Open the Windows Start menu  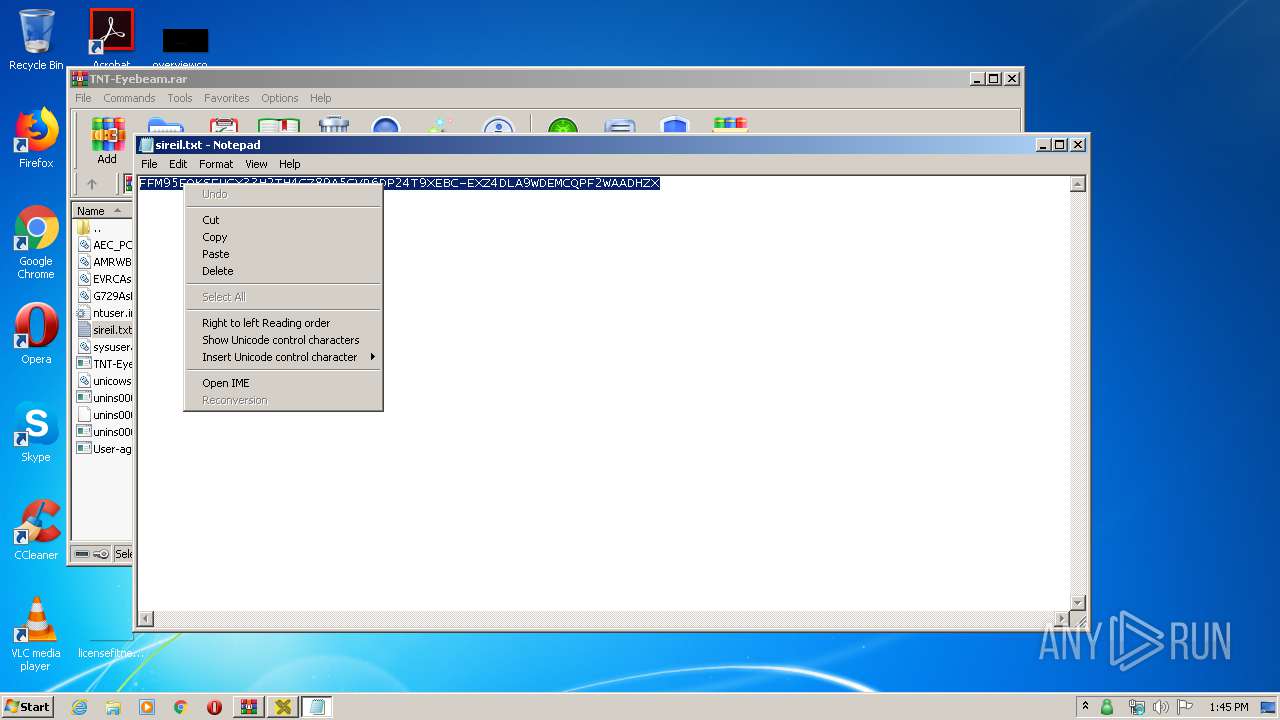tap(27, 706)
